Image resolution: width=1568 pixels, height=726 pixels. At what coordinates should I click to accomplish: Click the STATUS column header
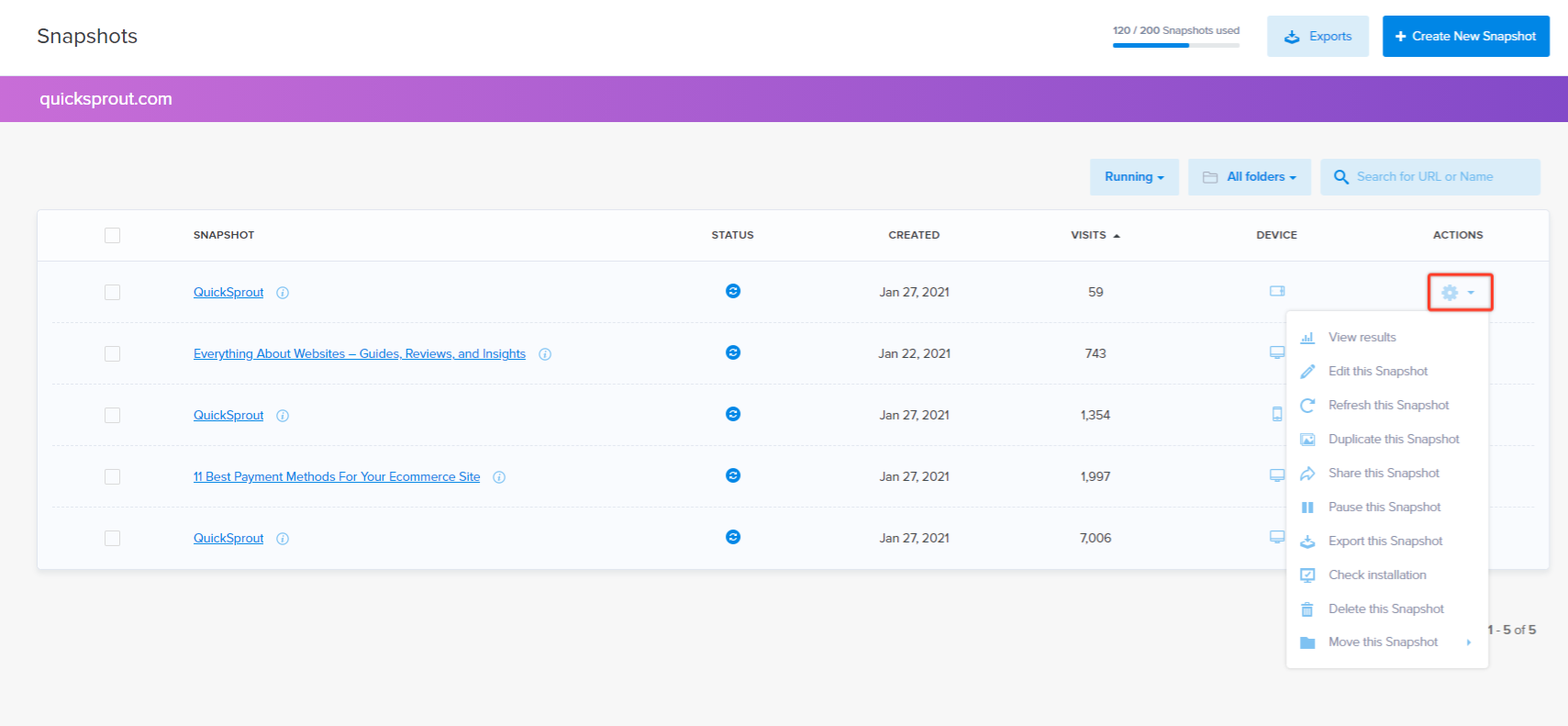[733, 236]
